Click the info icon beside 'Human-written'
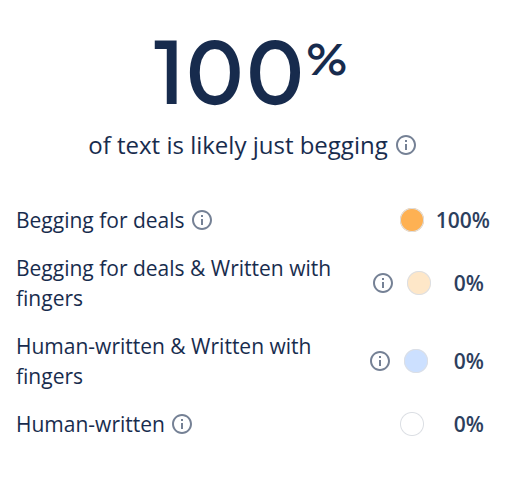This screenshot has width=509, height=493. (x=182, y=424)
